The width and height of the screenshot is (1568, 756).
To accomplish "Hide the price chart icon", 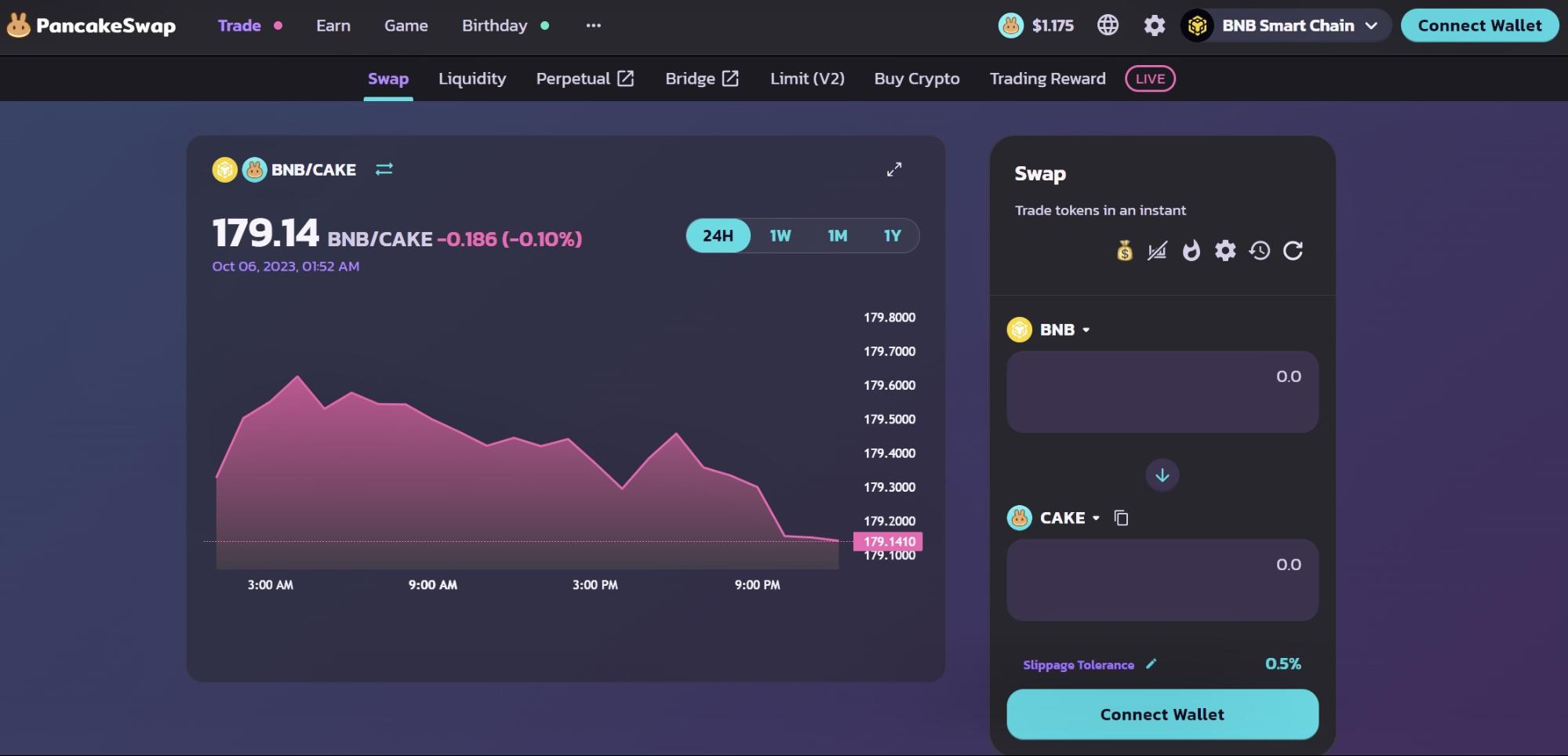I will point(1157,251).
